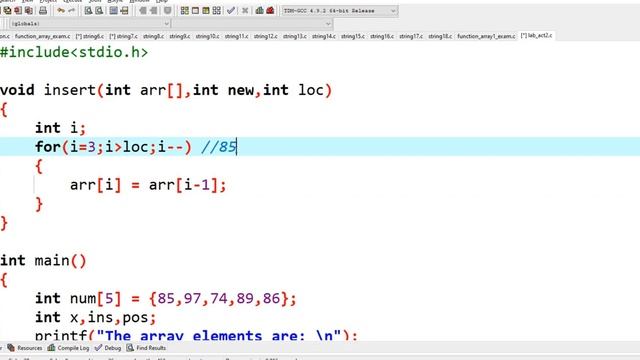Click the first grey arrow toolbar icon
Image resolution: width=640 pixels, height=360 pixels.
coord(142,11)
